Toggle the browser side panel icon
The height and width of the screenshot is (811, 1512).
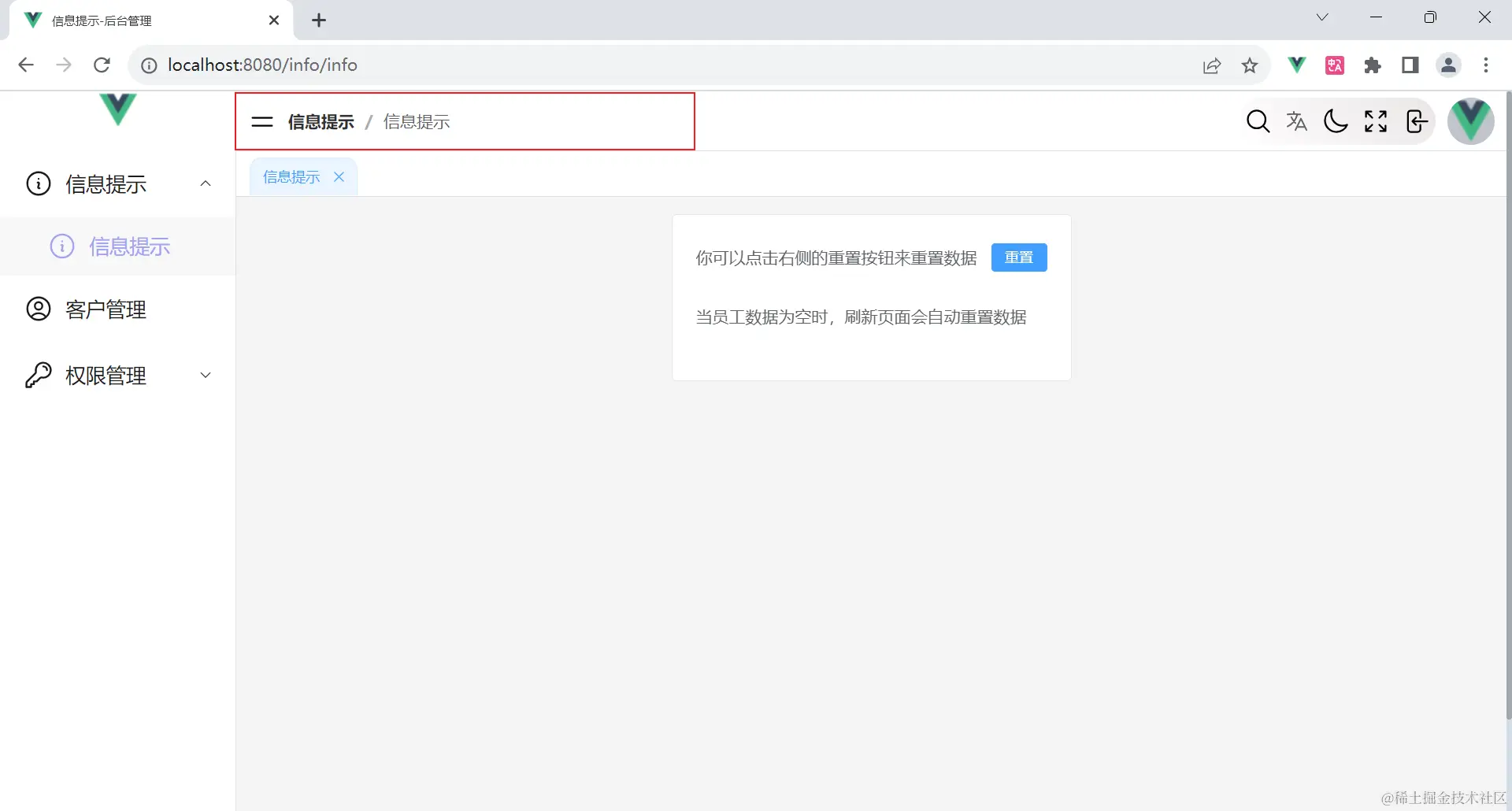coord(1410,65)
